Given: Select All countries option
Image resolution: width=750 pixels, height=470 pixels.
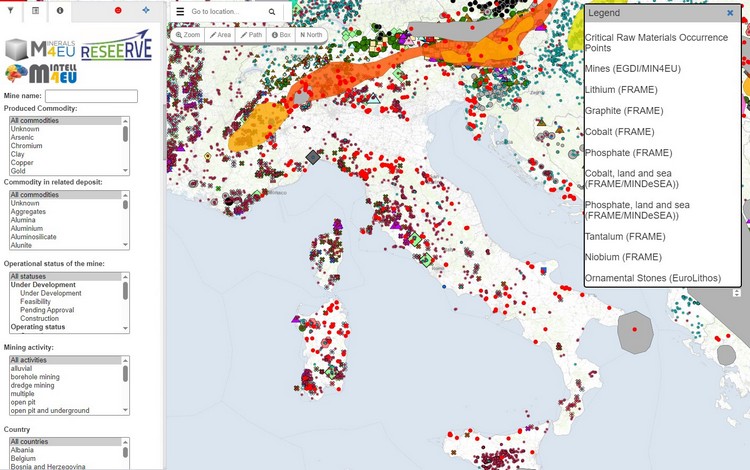Looking at the screenshot, I should (66, 441).
